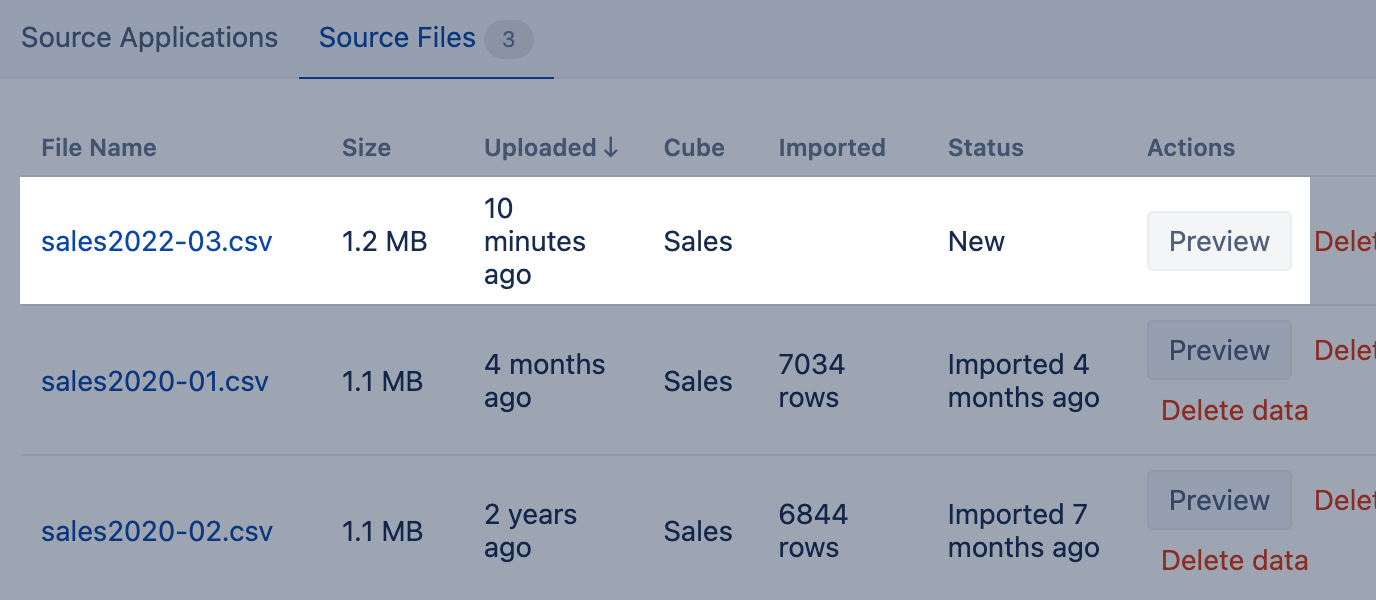
Task: Click the Imported column header
Action: tap(832, 147)
